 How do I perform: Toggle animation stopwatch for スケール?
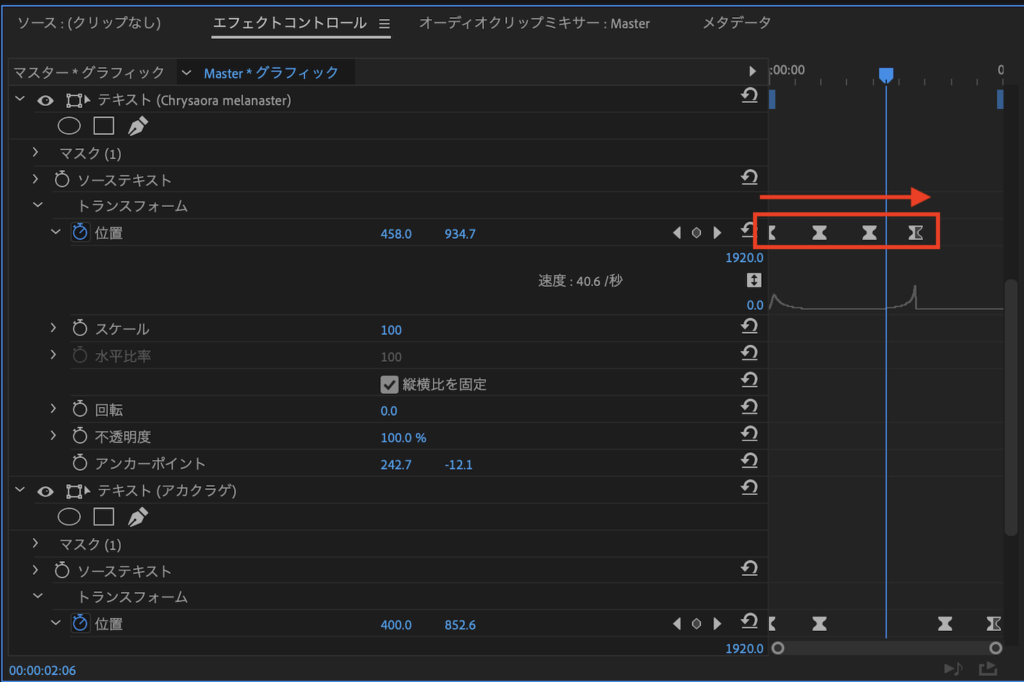(80, 328)
